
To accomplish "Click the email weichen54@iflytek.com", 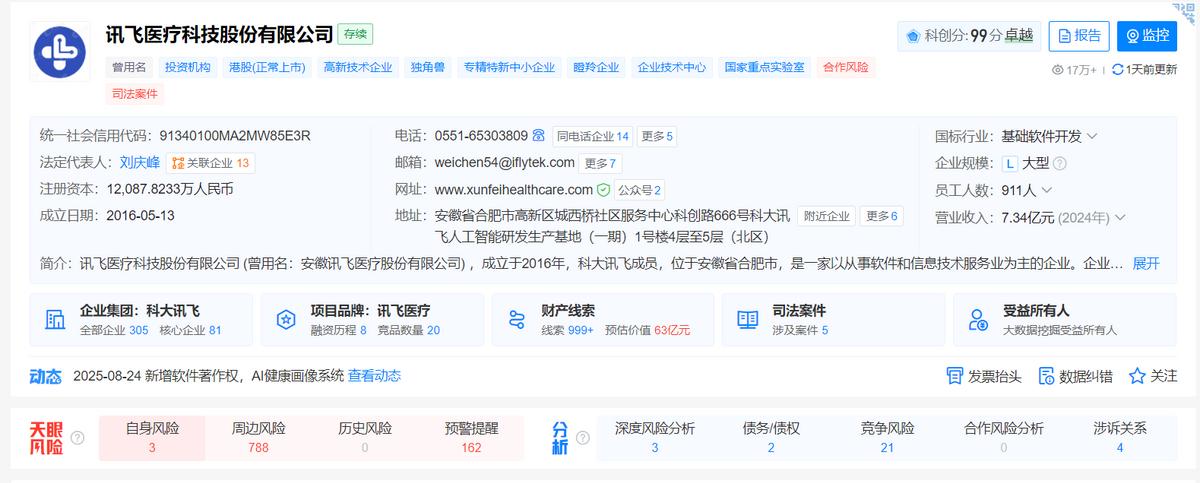I will click(x=505, y=163).
